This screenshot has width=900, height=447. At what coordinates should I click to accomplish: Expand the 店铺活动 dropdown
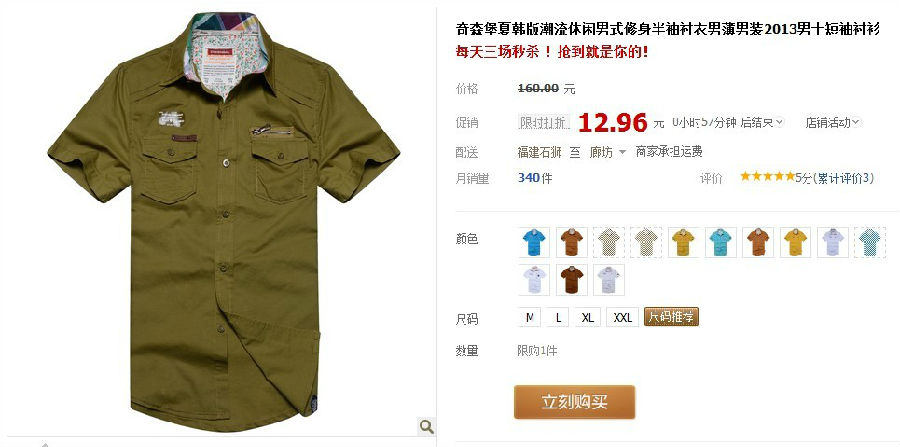833,122
